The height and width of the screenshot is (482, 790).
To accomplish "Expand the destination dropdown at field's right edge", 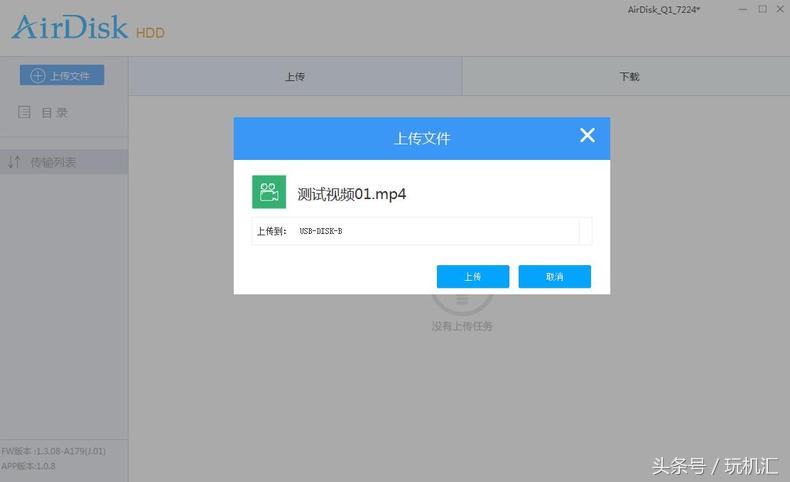I will 586,231.
